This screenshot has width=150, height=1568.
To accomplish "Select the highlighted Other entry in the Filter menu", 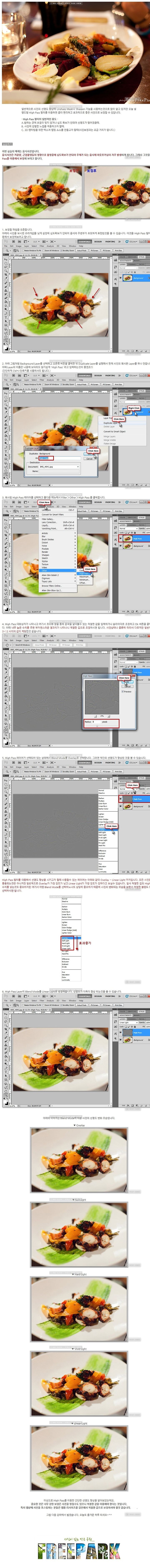I will pyautogui.click(x=58, y=571).
